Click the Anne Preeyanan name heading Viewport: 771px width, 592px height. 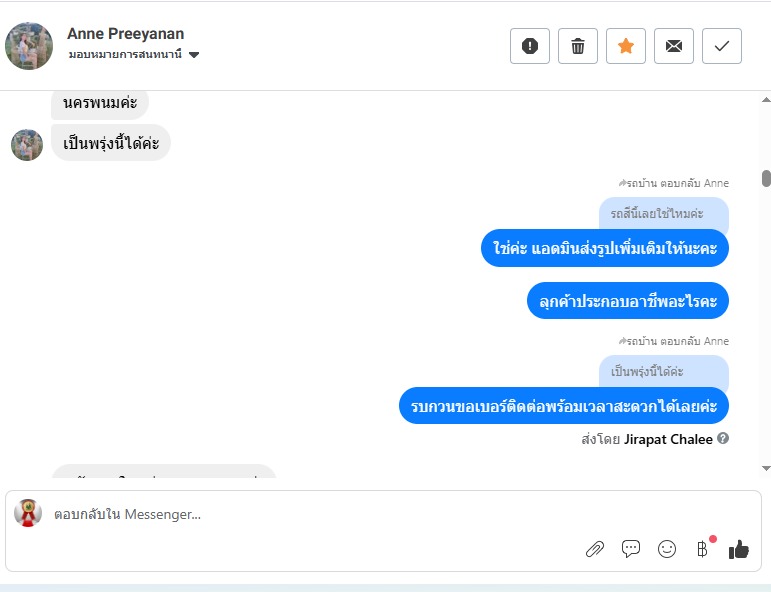(125, 34)
